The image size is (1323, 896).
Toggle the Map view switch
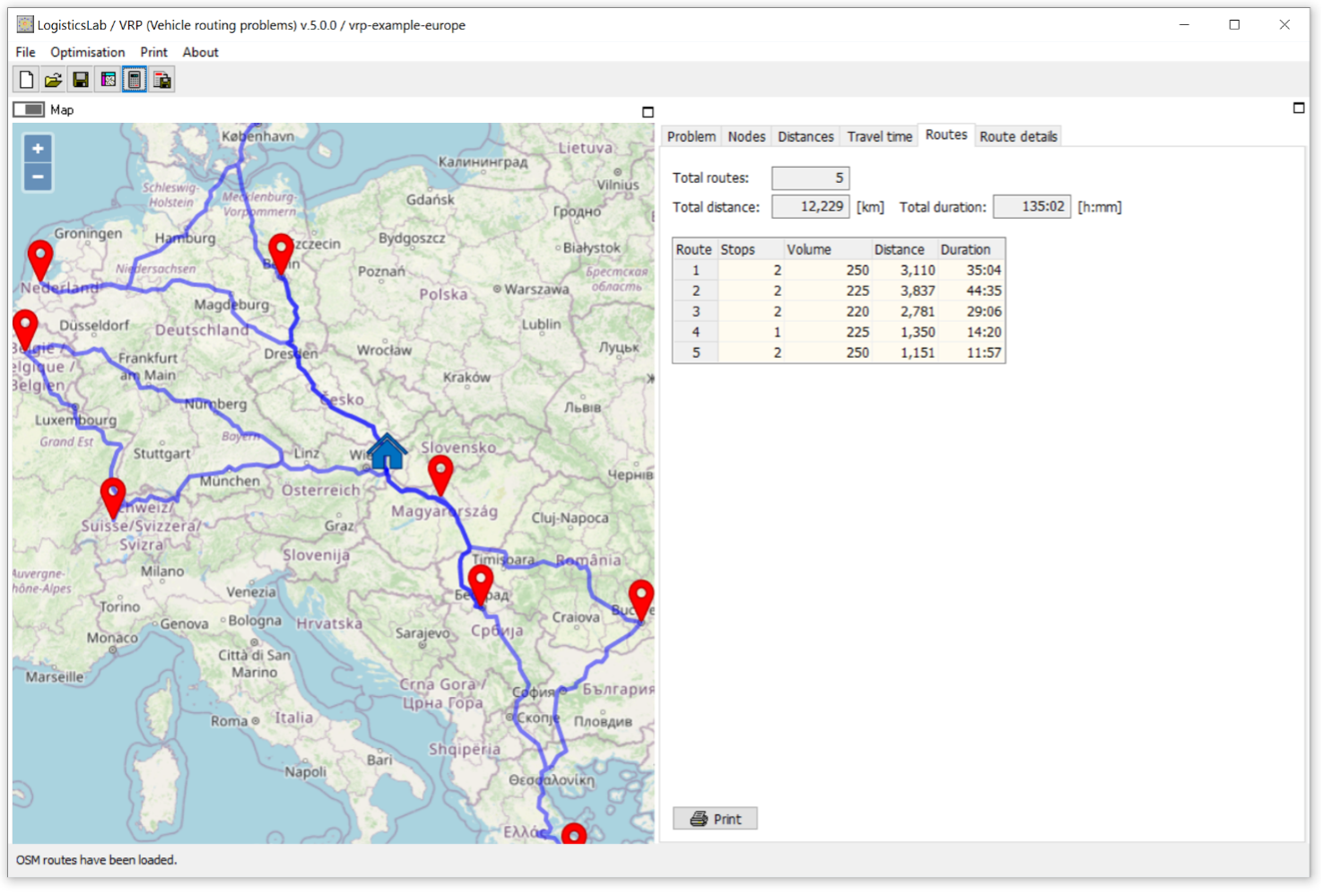pyautogui.click(x=29, y=109)
